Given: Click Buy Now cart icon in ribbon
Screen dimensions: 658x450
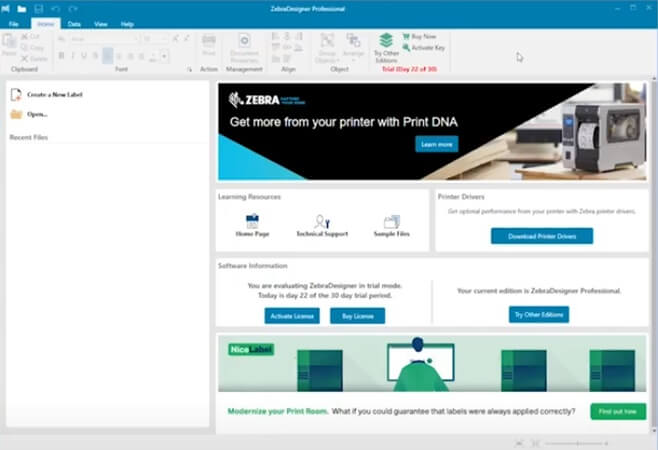Looking at the screenshot, I should pos(407,36).
